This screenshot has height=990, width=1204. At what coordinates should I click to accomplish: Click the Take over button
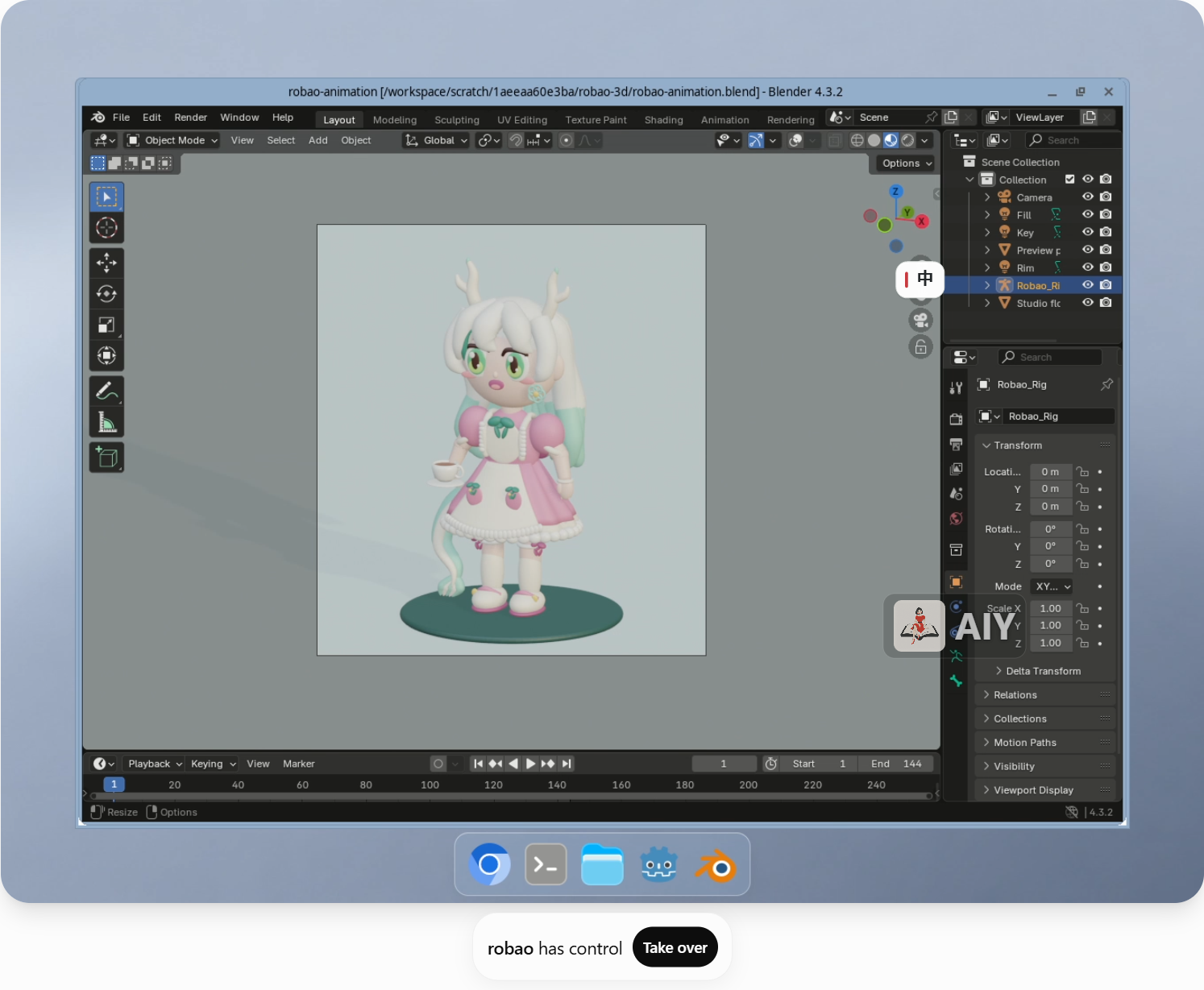coord(675,948)
